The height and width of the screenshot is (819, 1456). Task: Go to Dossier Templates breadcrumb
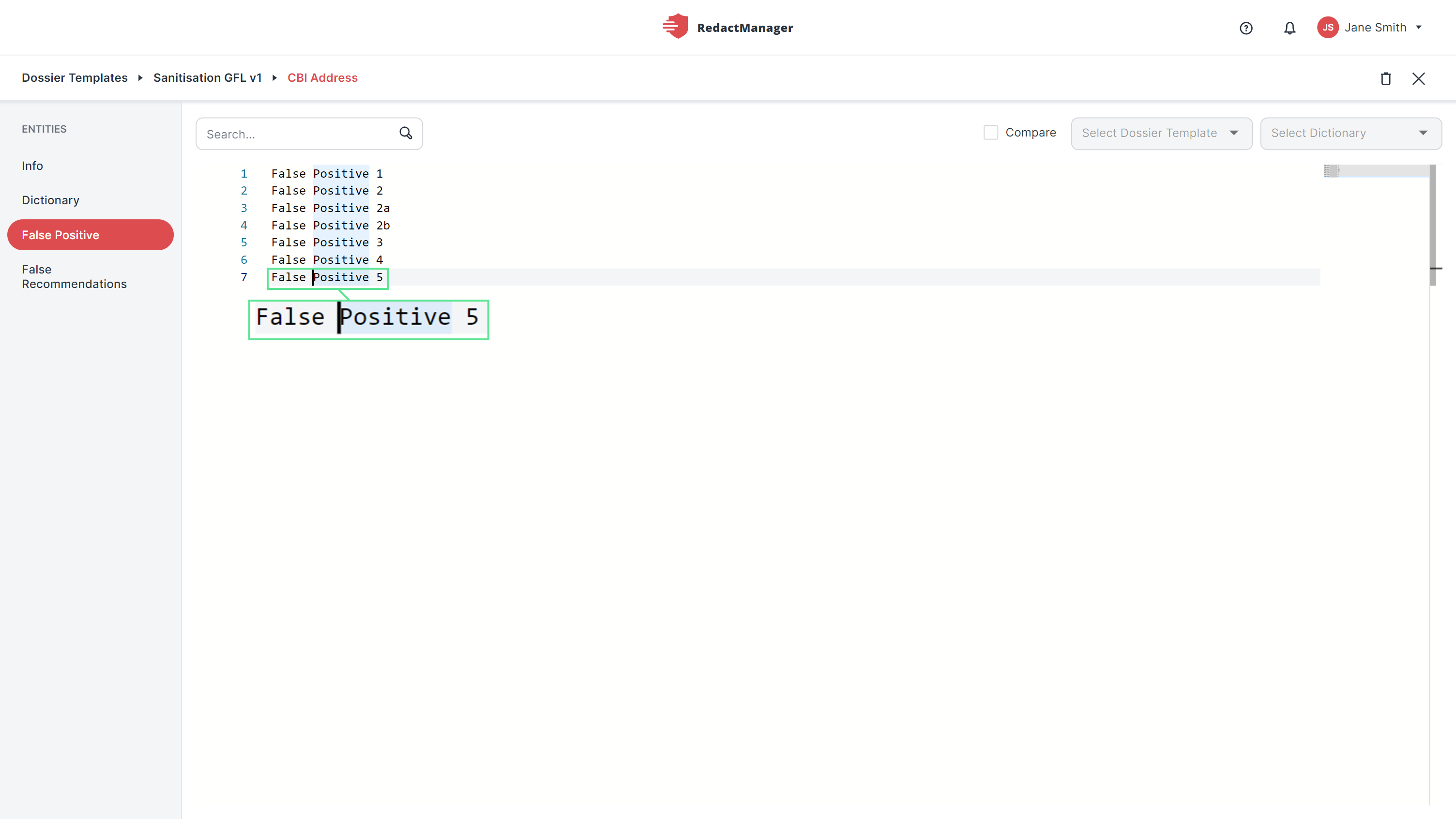pos(75,77)
